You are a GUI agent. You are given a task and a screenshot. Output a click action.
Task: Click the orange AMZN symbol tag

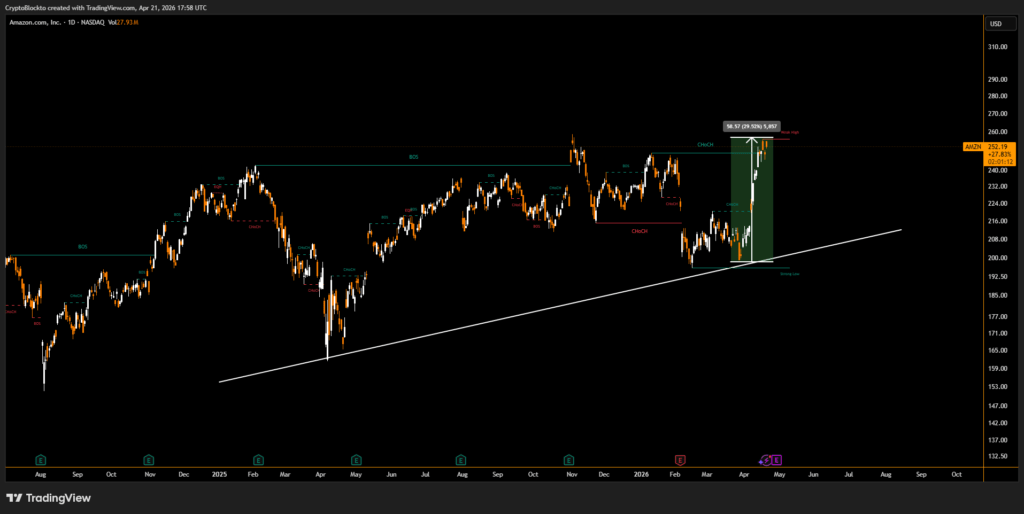click(x=972, y=147)
